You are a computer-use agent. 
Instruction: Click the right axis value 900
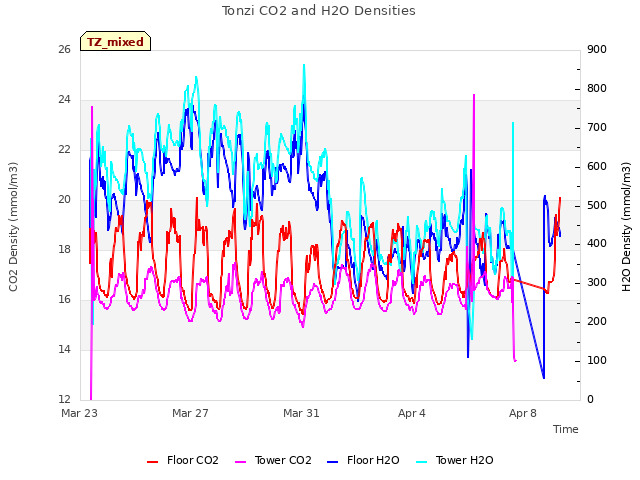pos(597,50)
